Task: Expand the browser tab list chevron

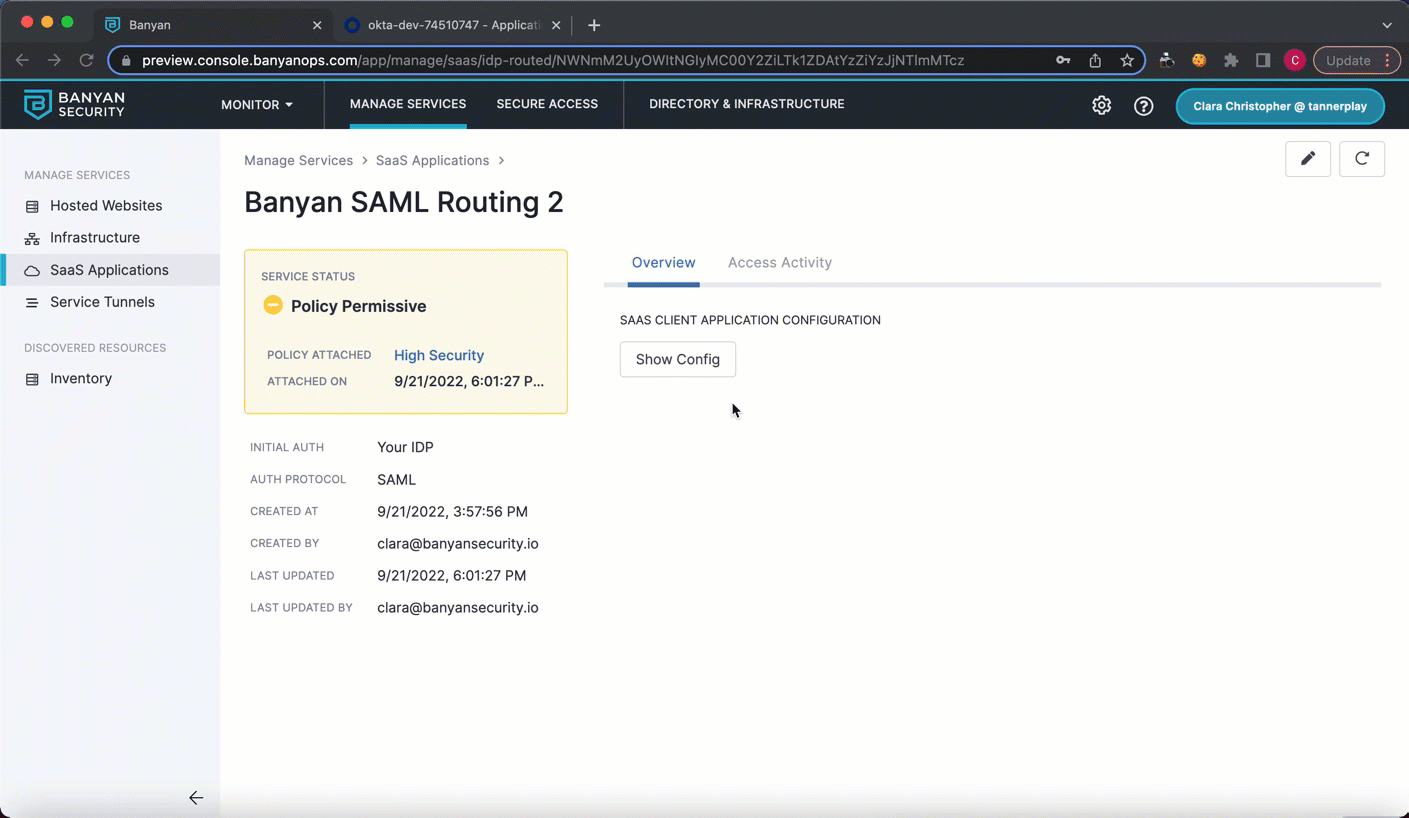Action: (1387, 25)
